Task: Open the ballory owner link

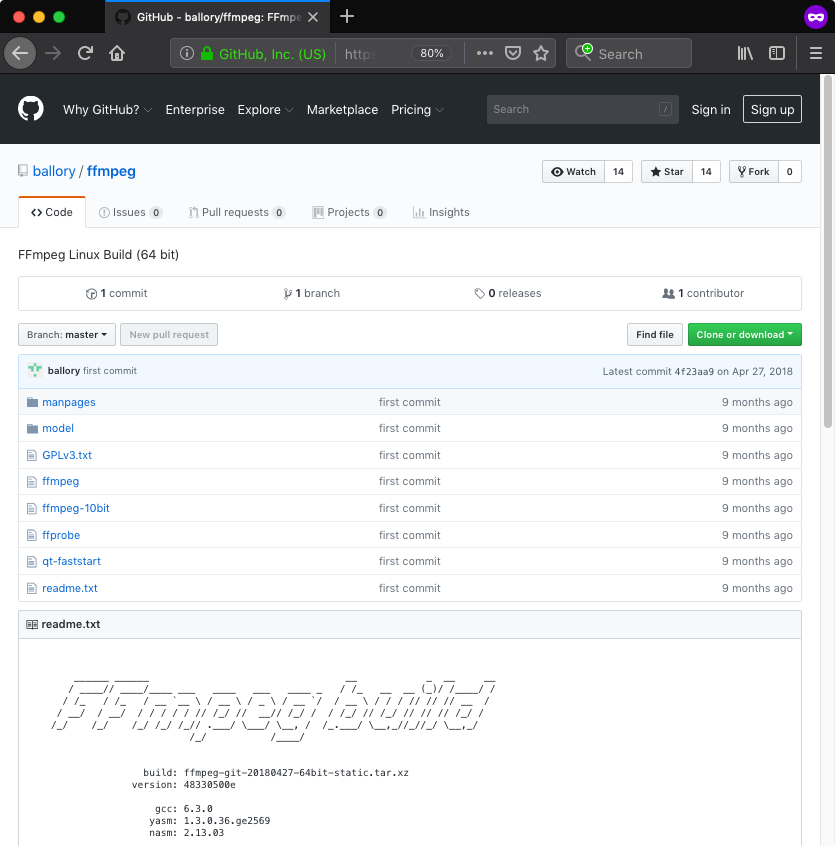Action: pyautogui.click(x=54, y=171)
